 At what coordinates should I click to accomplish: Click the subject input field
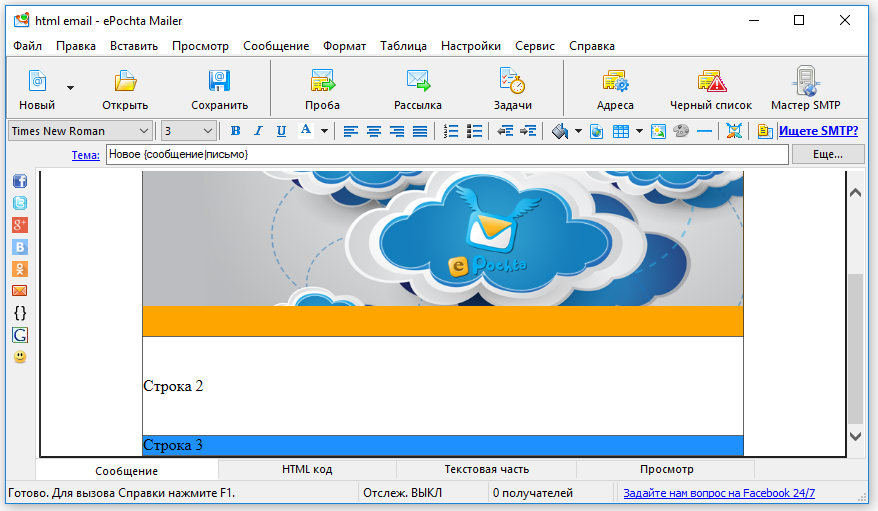(447, 154)
